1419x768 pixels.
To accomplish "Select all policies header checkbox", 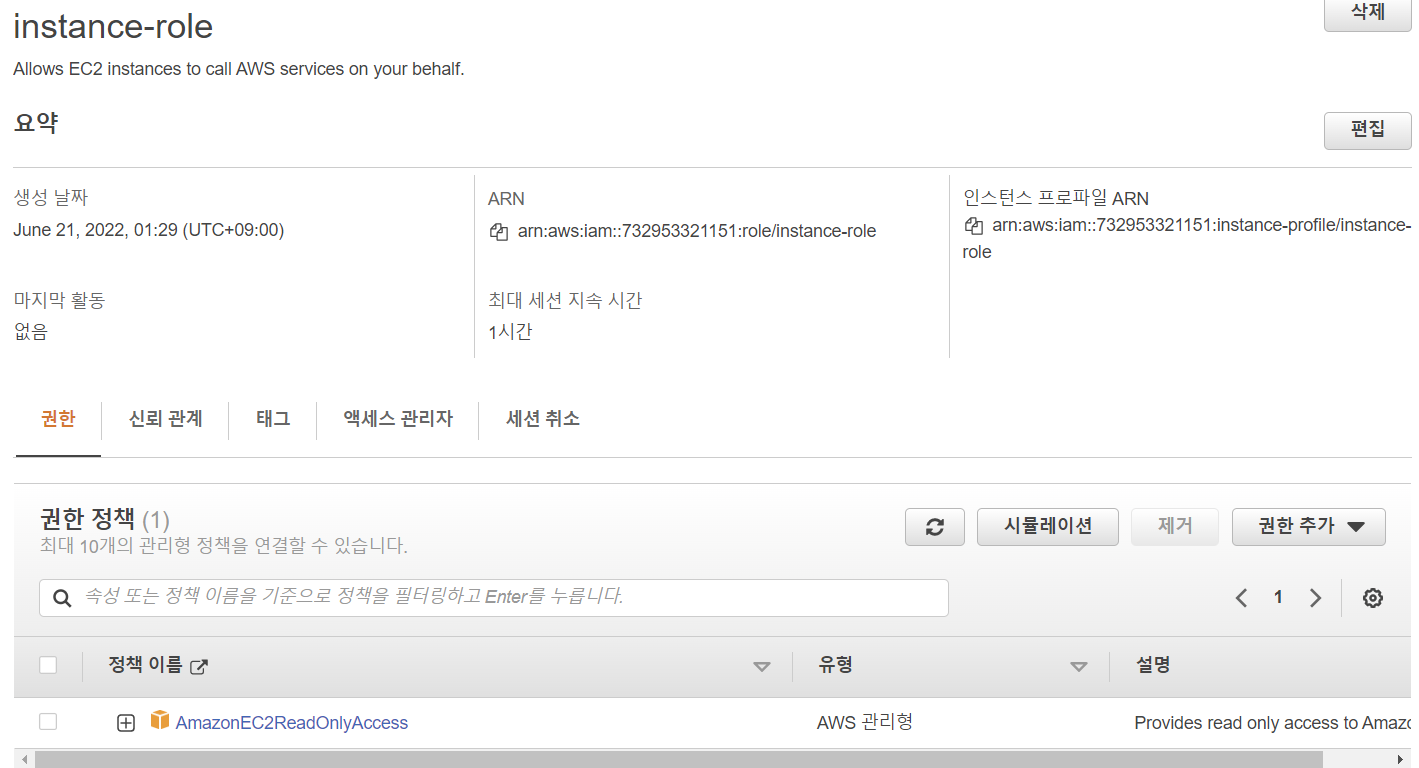I will click(48, 665).
